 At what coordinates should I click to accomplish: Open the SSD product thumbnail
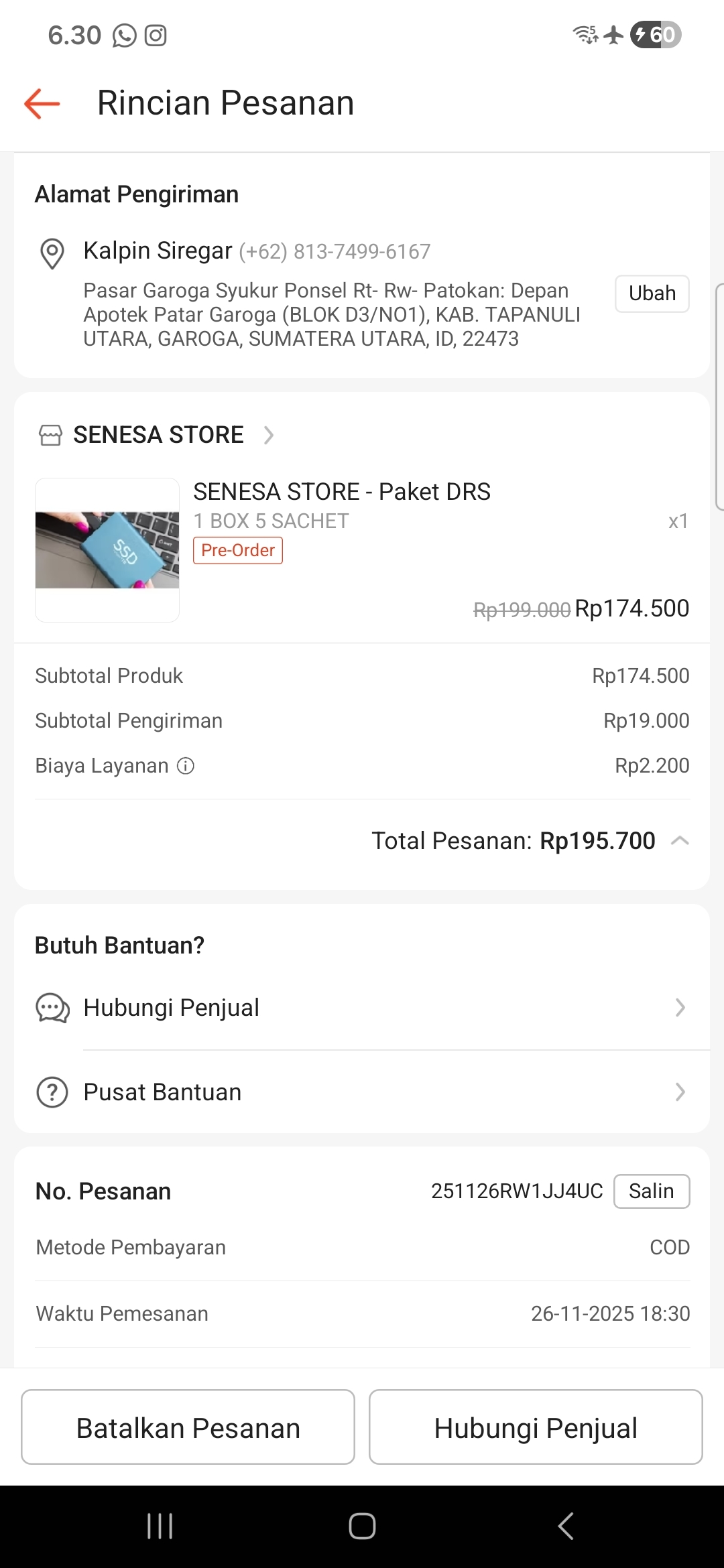[x=107, y=549]
